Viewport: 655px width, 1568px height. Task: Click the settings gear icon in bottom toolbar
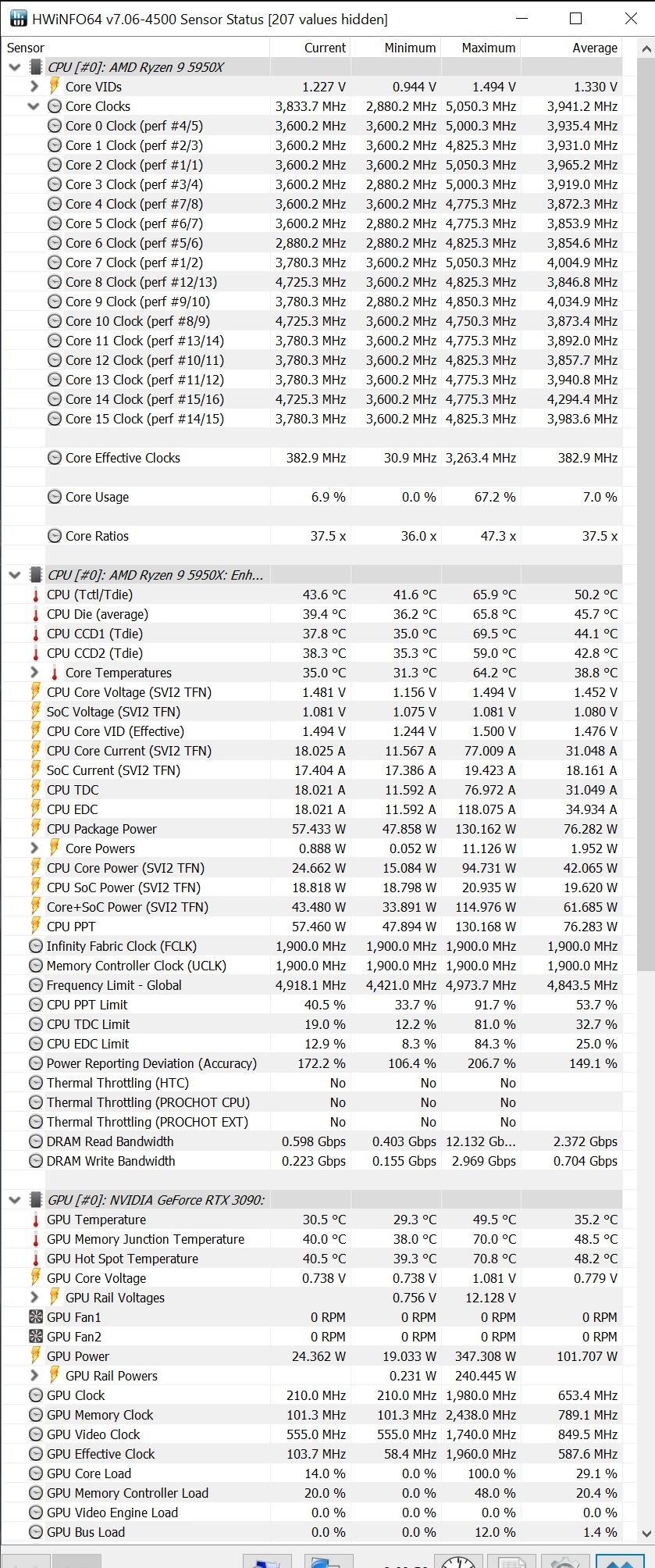tap(564, 1559)
